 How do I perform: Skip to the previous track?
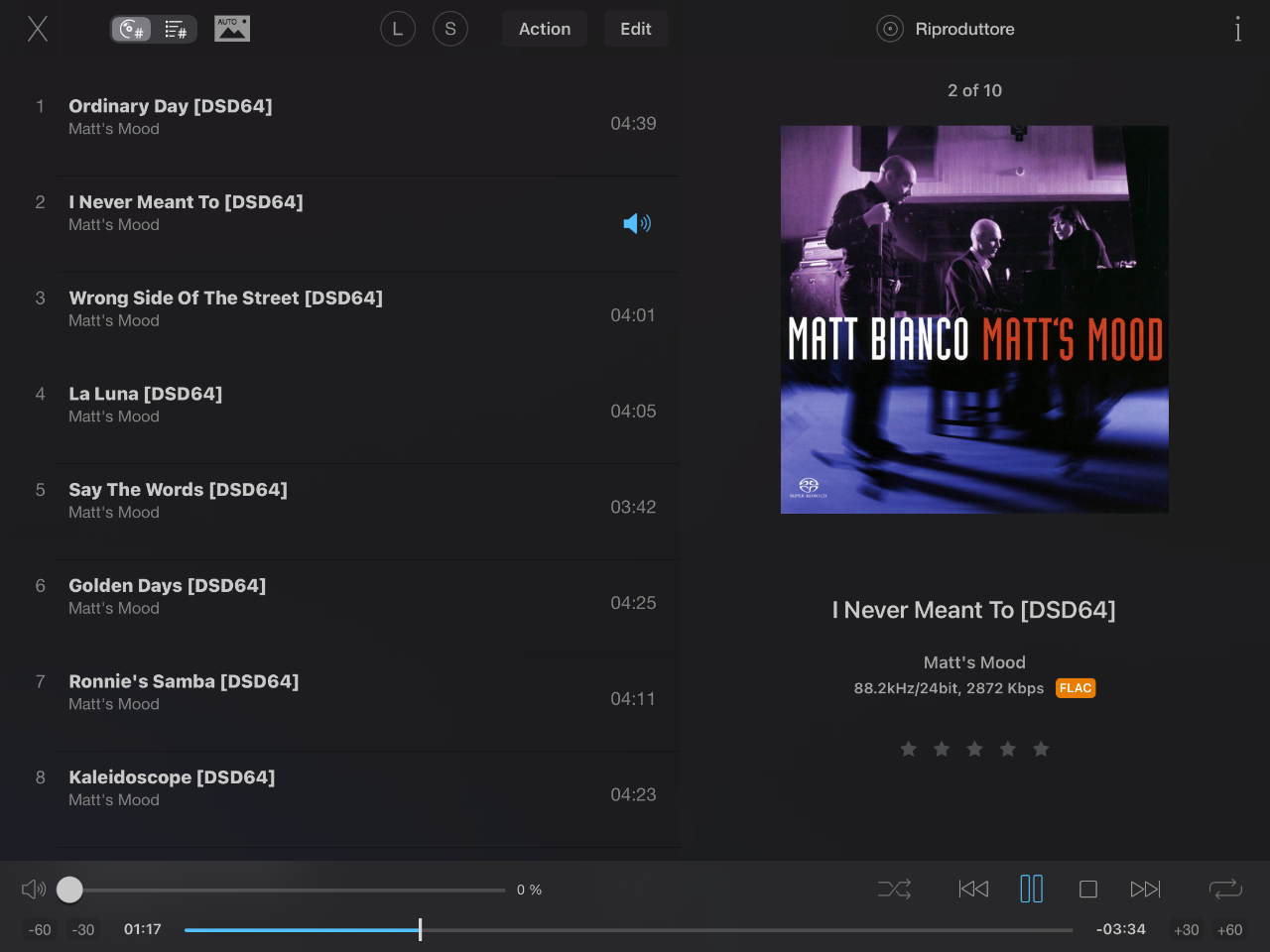(x=973, y=890)
